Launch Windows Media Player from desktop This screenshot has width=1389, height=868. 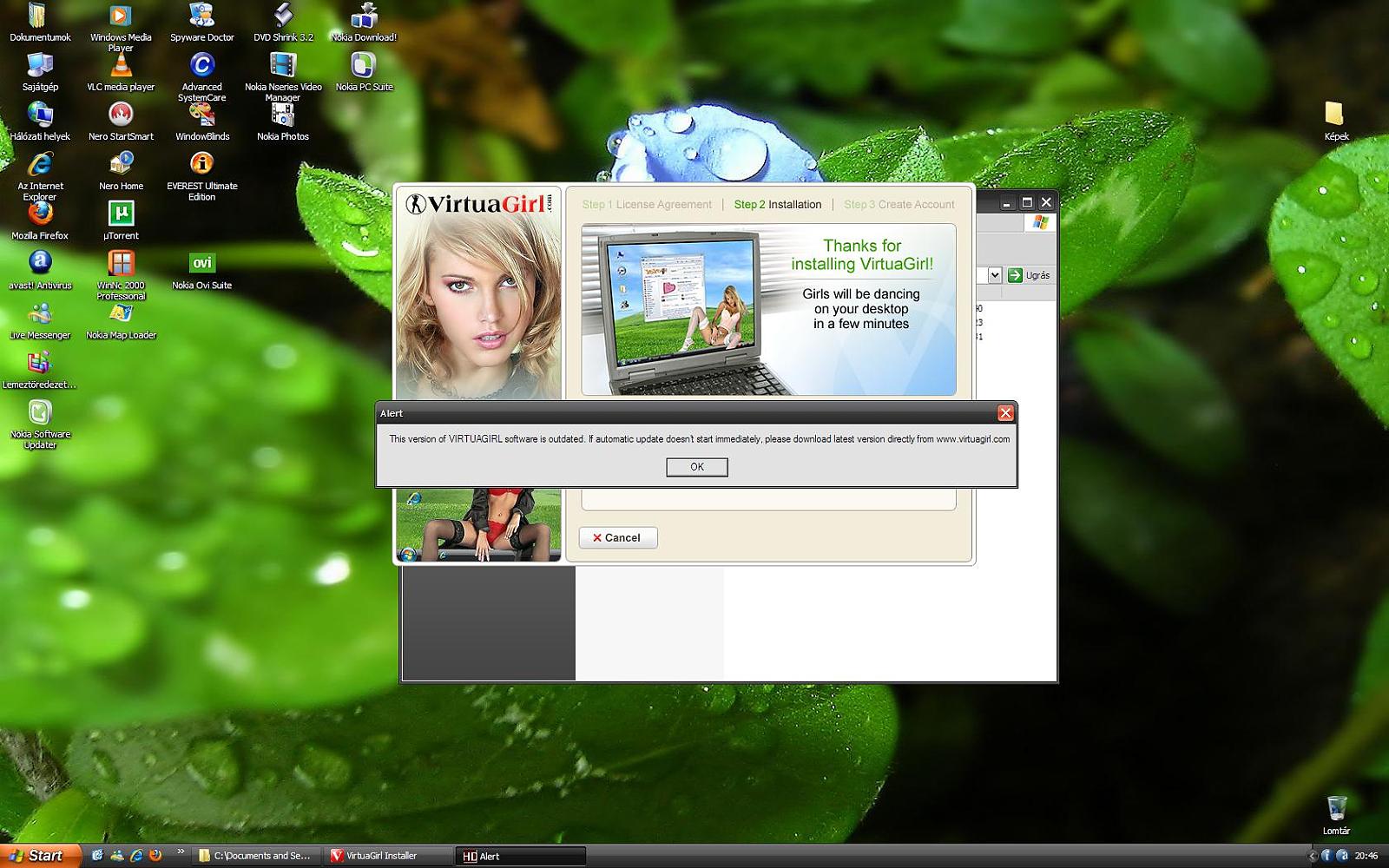[121, 27]
